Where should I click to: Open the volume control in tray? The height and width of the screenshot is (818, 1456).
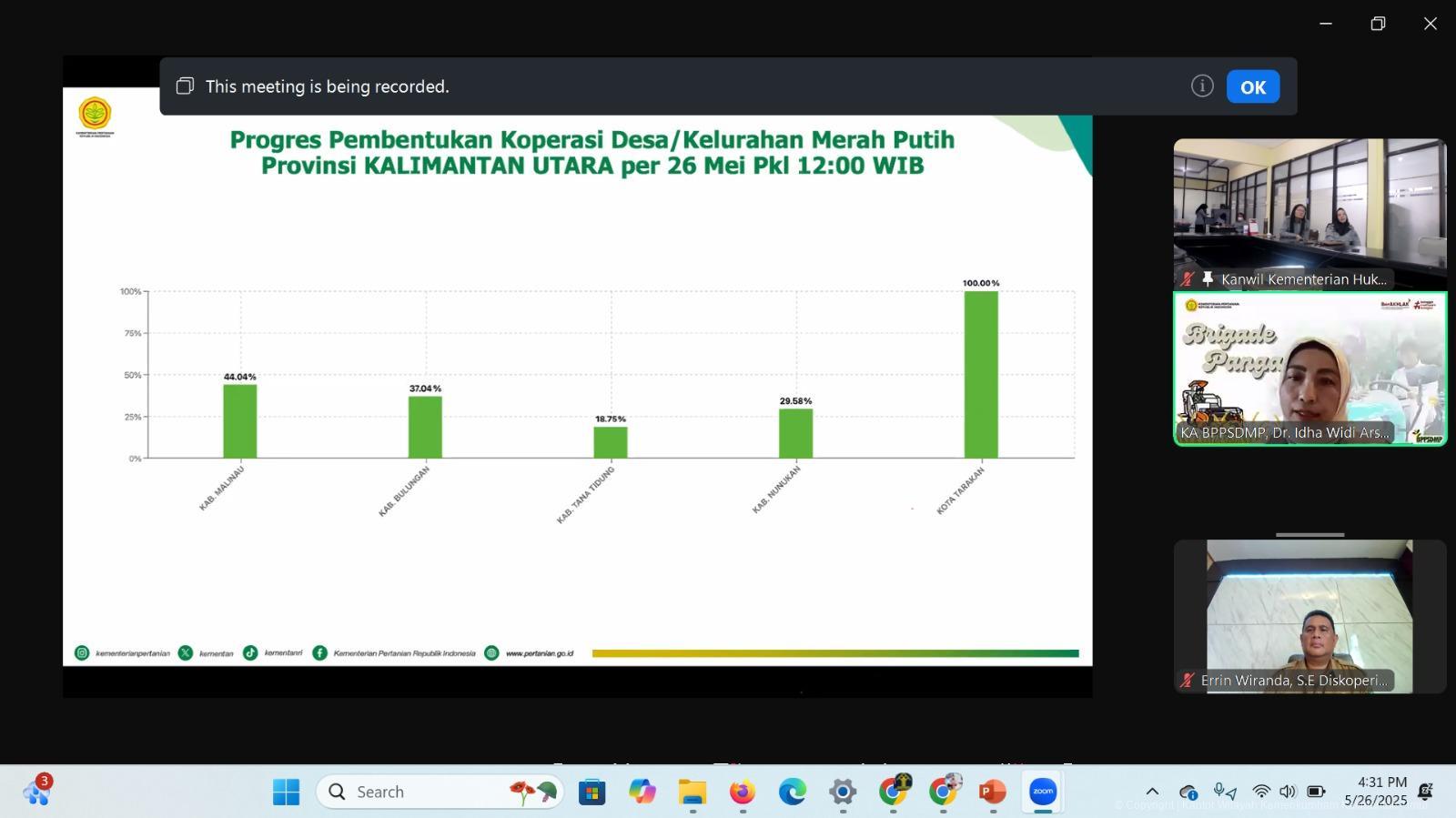click(x=1287, y=792)
